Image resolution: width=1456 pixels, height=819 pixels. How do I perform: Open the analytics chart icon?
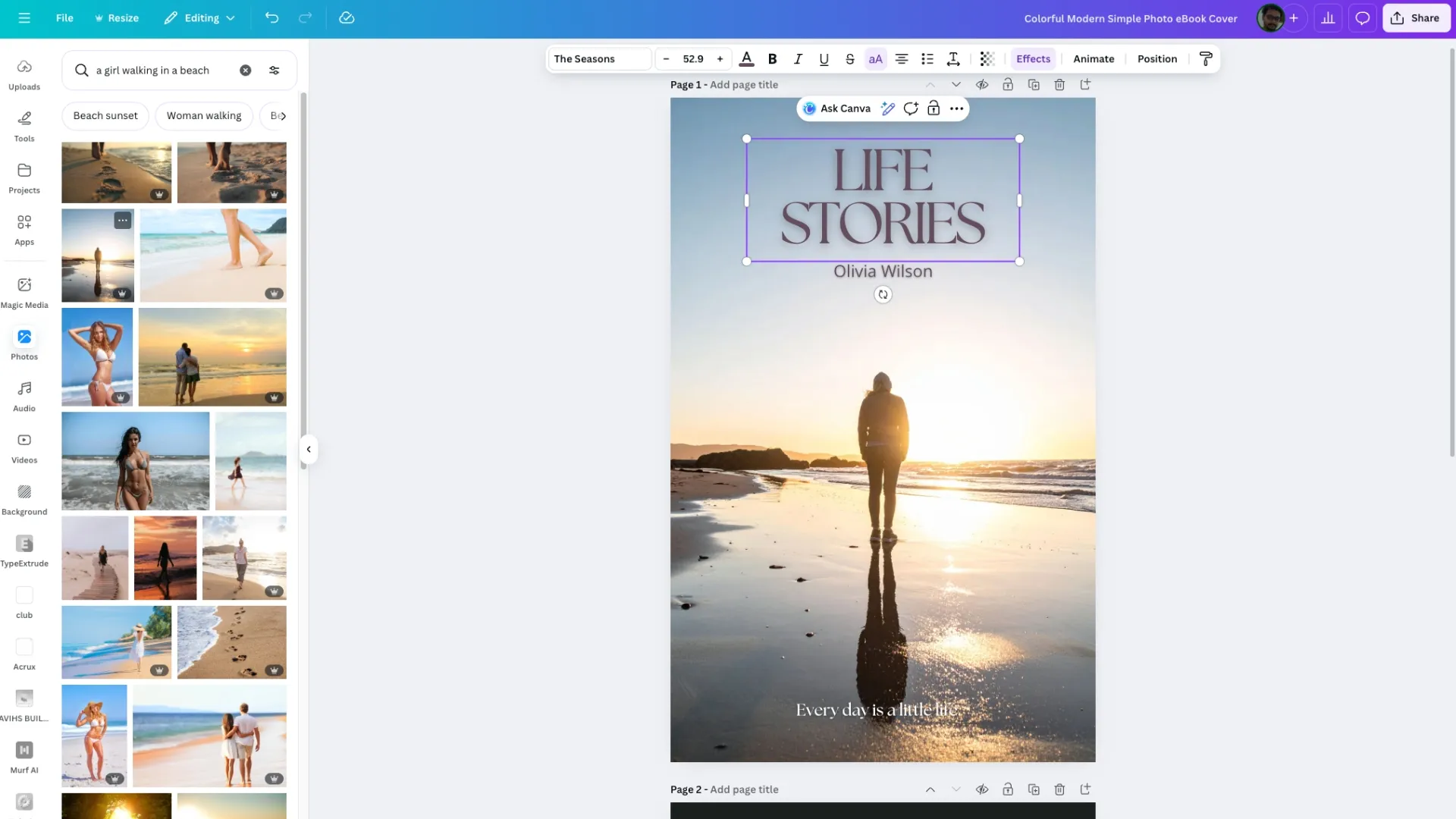tap(1328, 18)
